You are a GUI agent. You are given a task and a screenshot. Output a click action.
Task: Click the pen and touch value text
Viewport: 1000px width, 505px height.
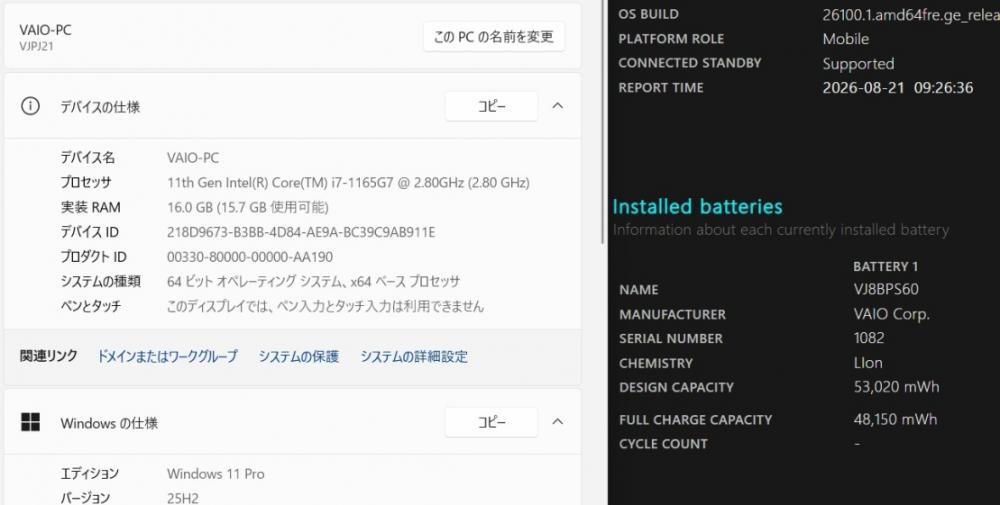tap(325, 306)
